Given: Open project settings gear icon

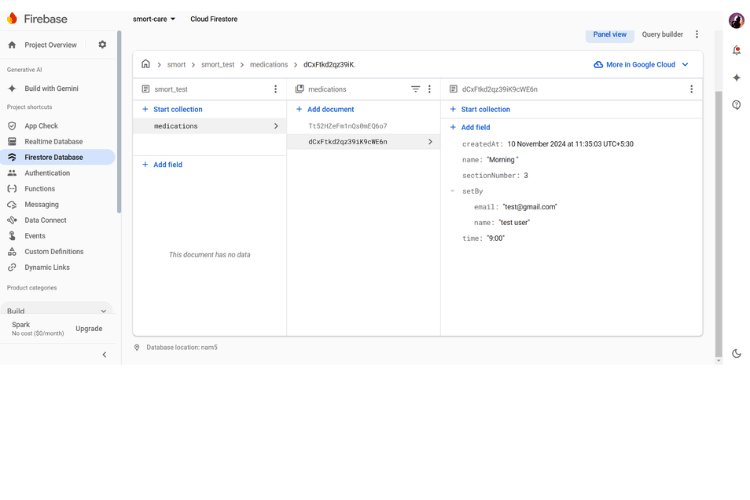Looking at the screenshot, I should tap(102, 44).
